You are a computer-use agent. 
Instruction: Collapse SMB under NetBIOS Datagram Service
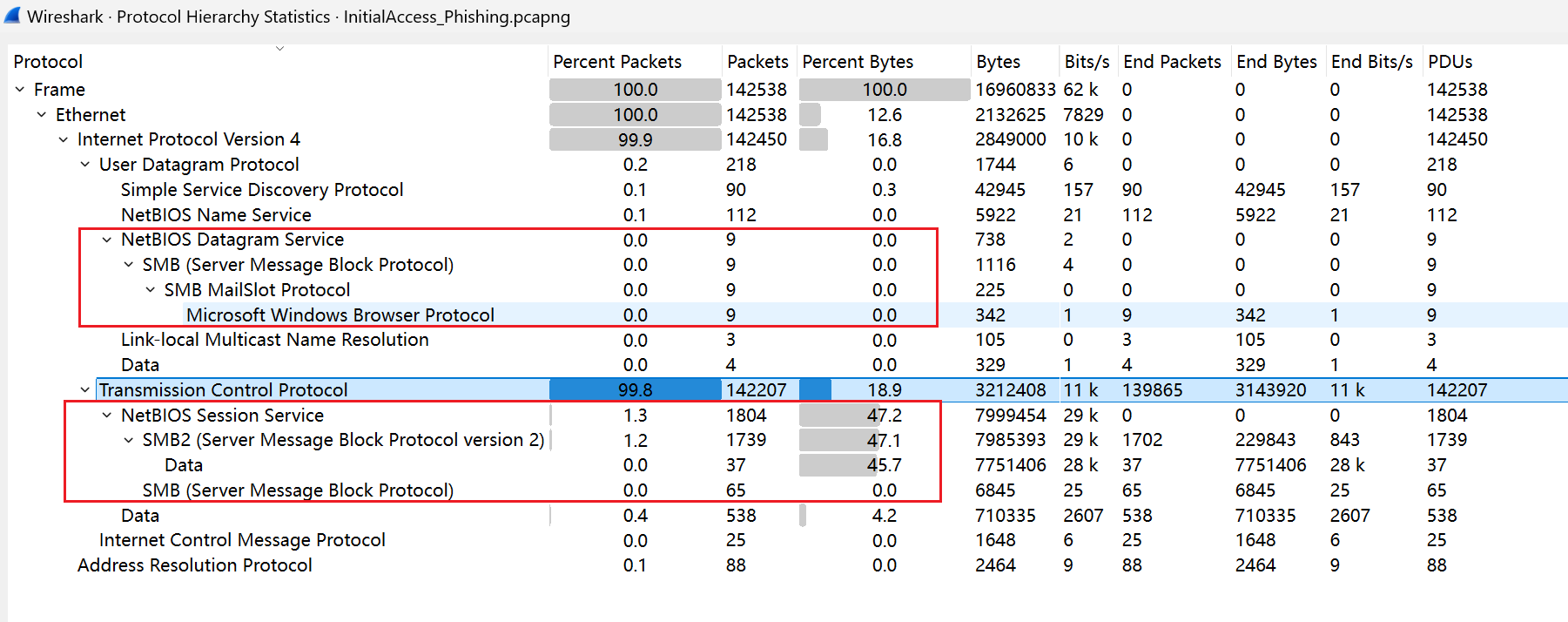coord(129,265)
